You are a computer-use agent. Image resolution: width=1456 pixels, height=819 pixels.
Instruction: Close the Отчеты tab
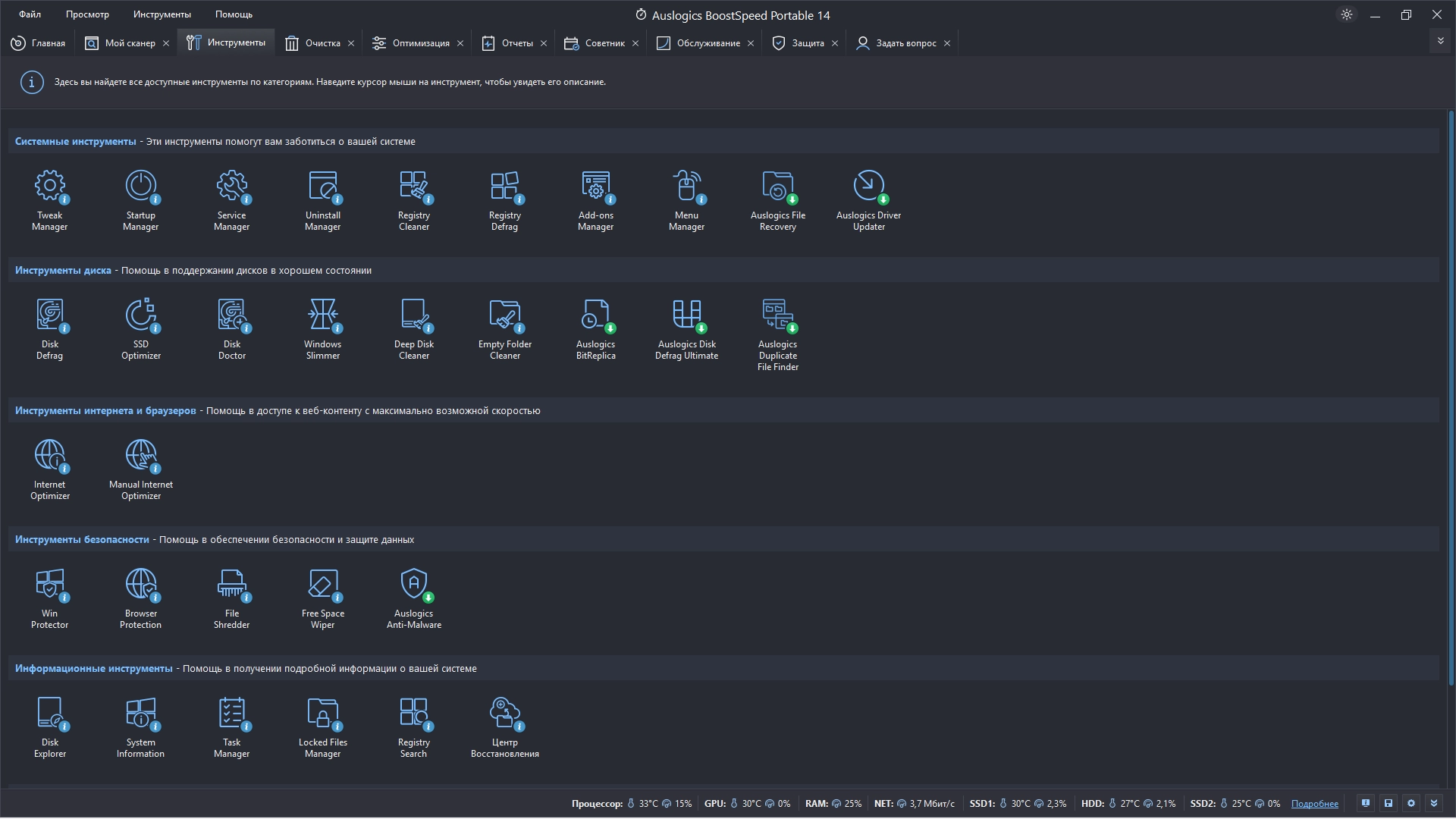tap(544, 43)
